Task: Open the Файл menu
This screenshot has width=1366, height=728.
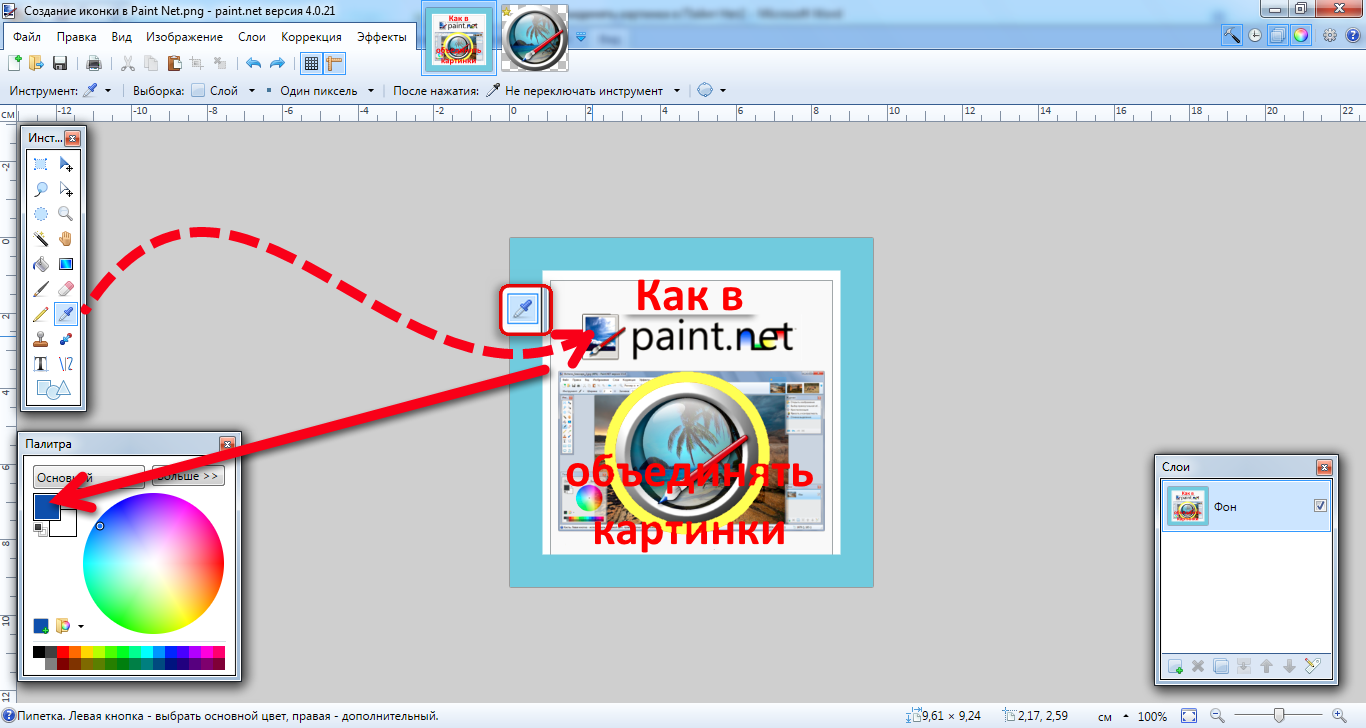Action: point(27,37)
